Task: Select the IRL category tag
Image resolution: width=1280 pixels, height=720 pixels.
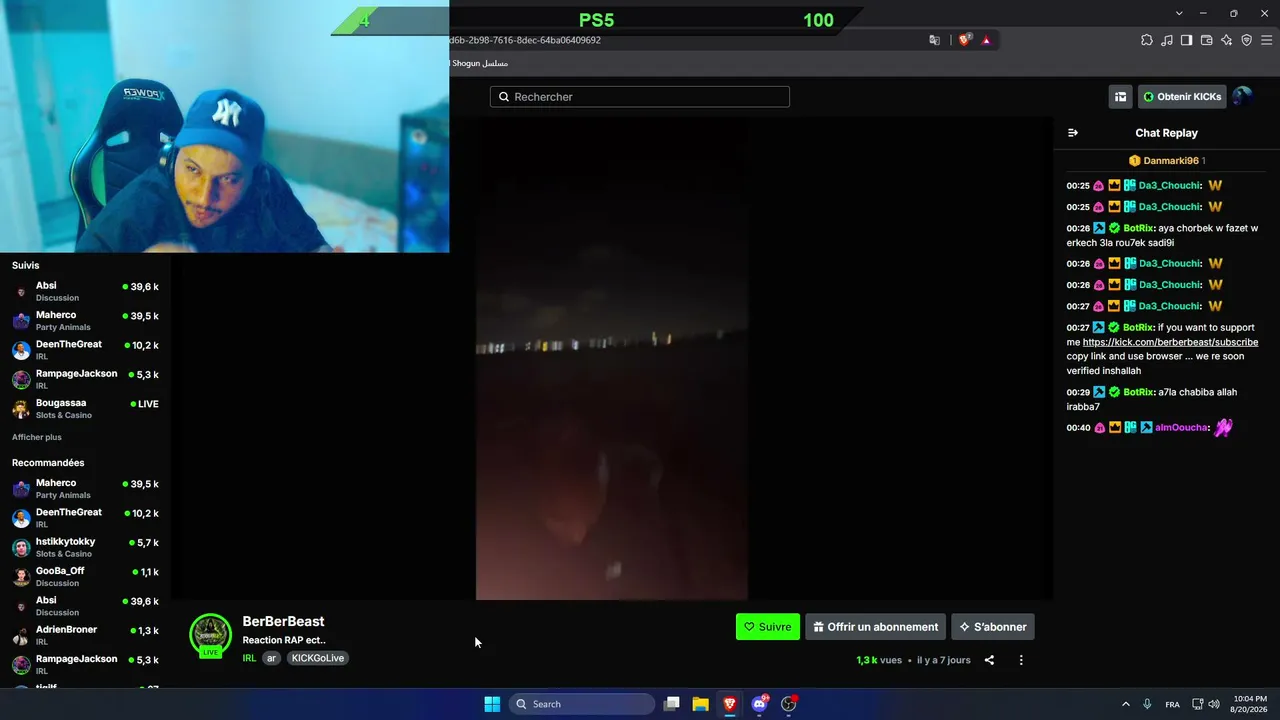Action: (x=249, y=658)
